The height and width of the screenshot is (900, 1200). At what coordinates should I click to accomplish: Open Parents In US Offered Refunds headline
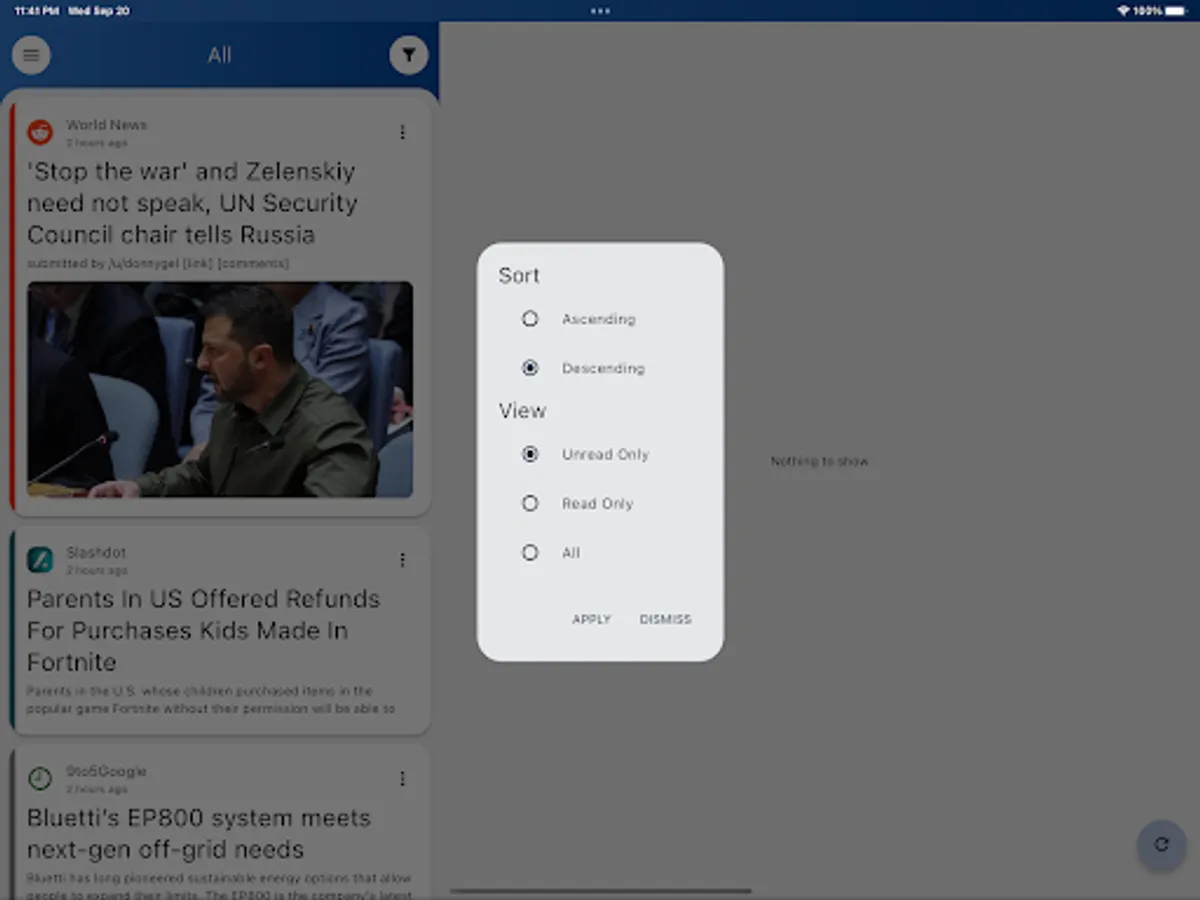tap(203, 630)
